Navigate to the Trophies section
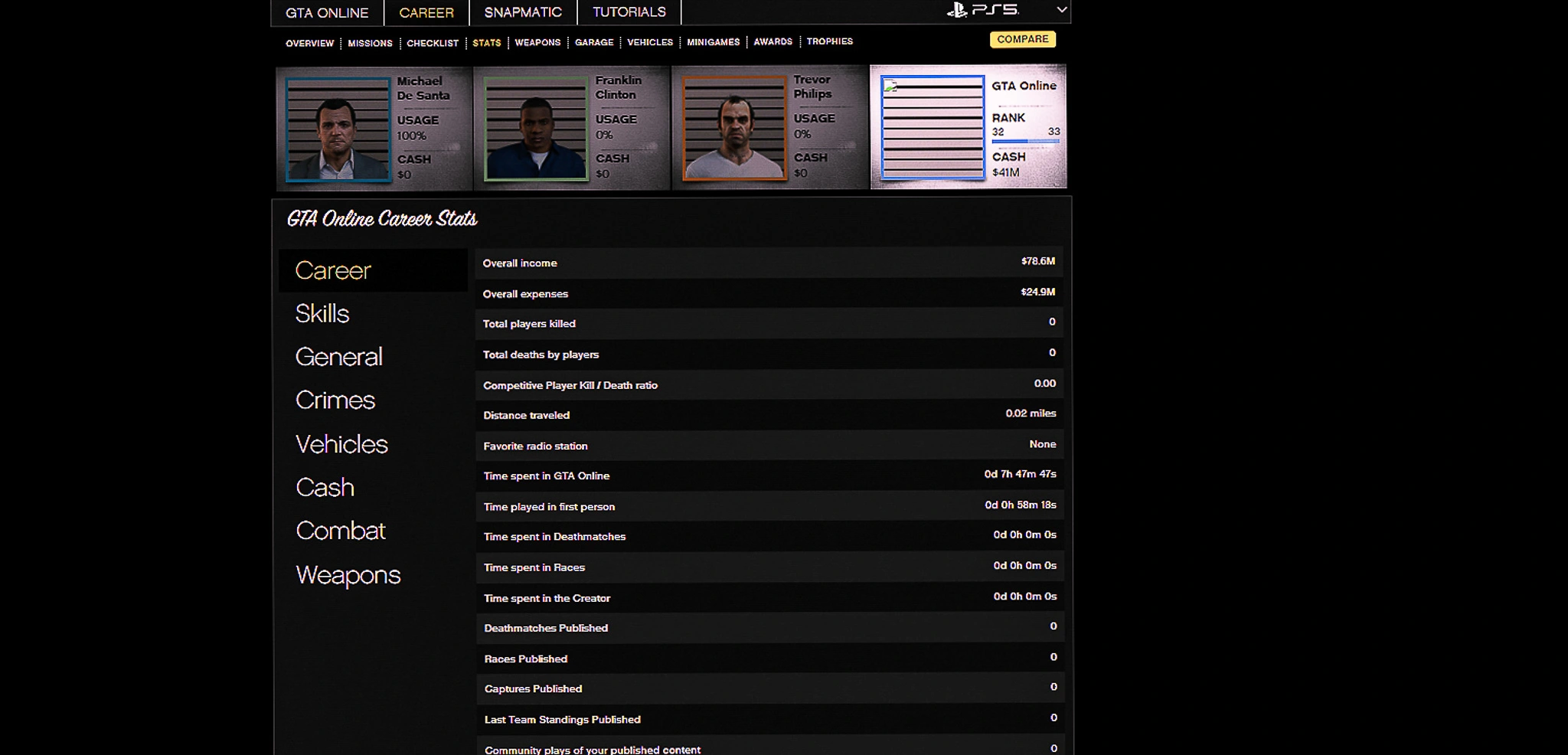1568x755 pixels. pyautogui.click(x=829, y=42)
